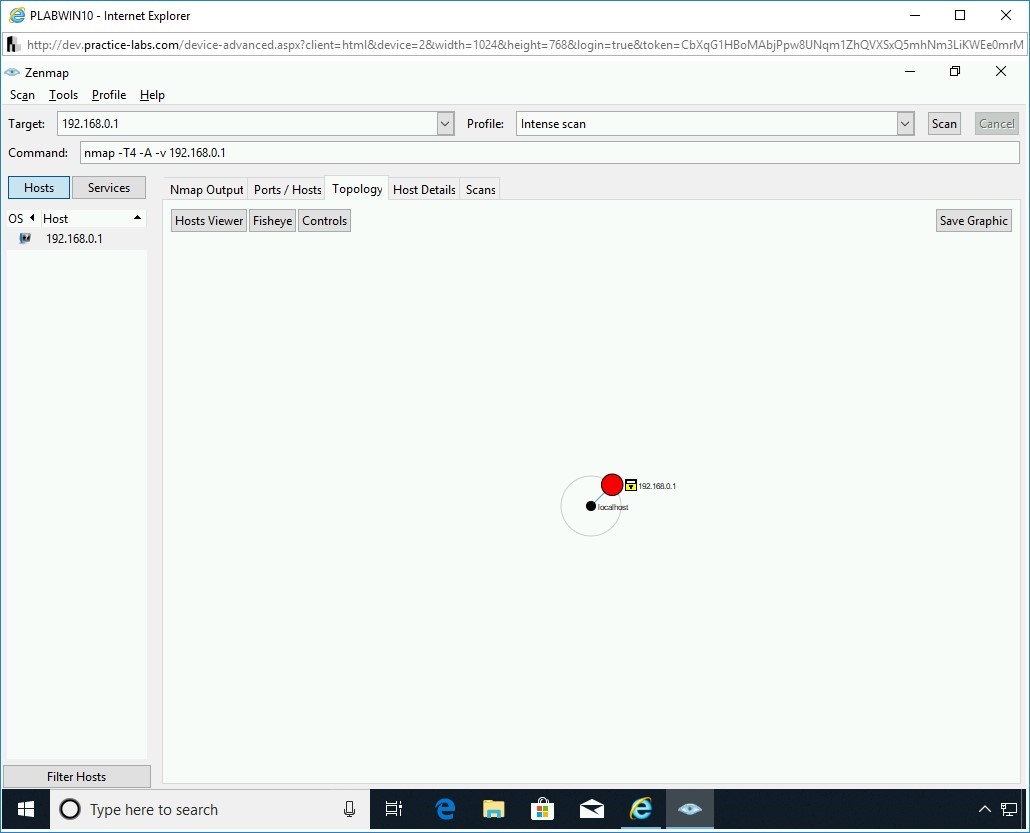Switch to the Services view toggle
Screen dimensions: 1030x833
point(109,187)
